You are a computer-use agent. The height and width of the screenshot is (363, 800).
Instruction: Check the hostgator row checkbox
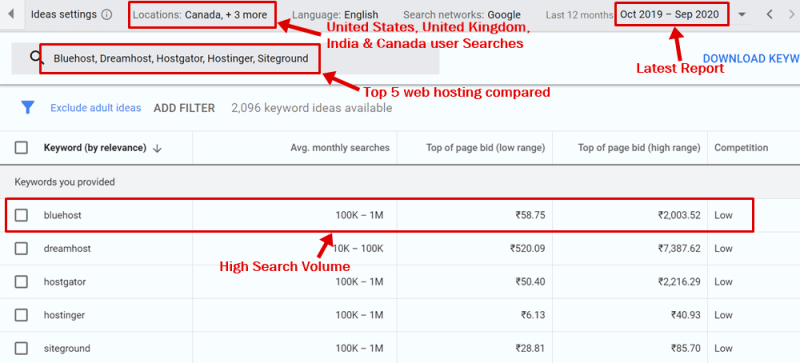tap(21, 282)
